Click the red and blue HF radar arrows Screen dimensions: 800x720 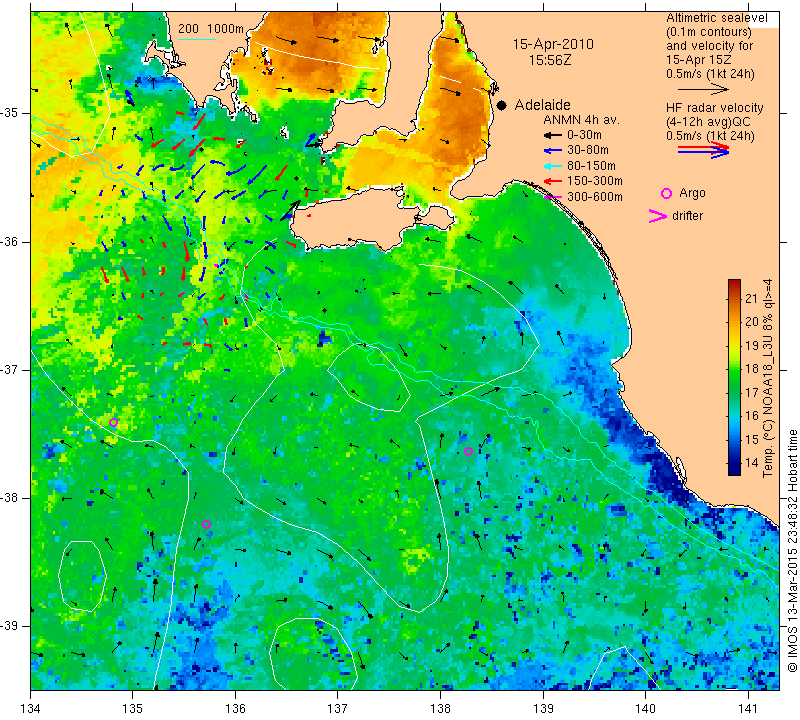point(703,150)
